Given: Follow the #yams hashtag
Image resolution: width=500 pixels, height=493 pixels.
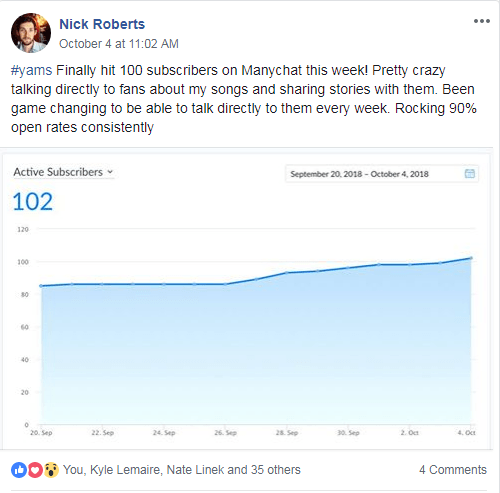Looking at the screenshot, I should 31,70.
